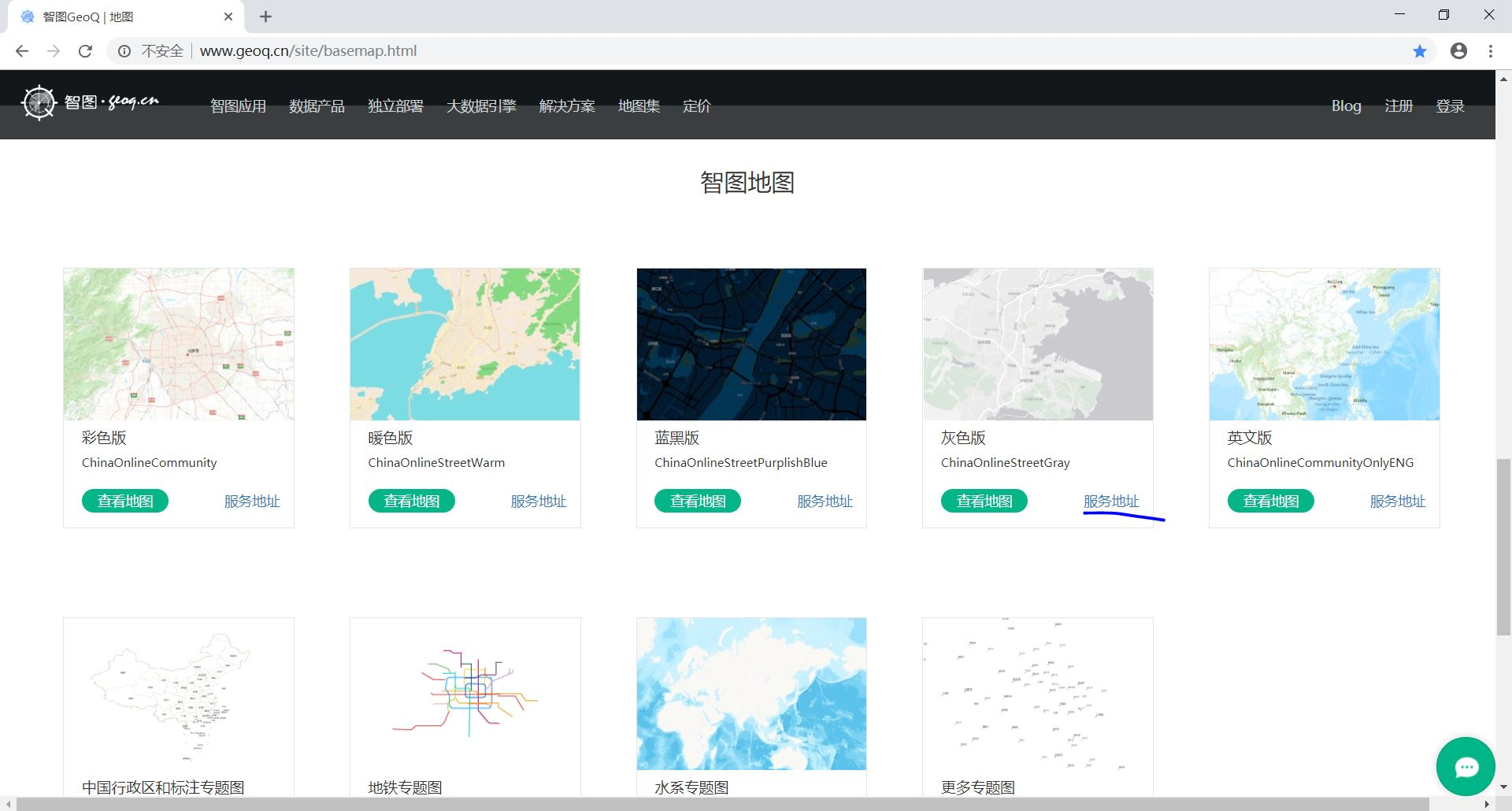Click 查看地图 for 彩色版 ChinaOnlineCommunity
1512x811 pixels.
(124, 501)
